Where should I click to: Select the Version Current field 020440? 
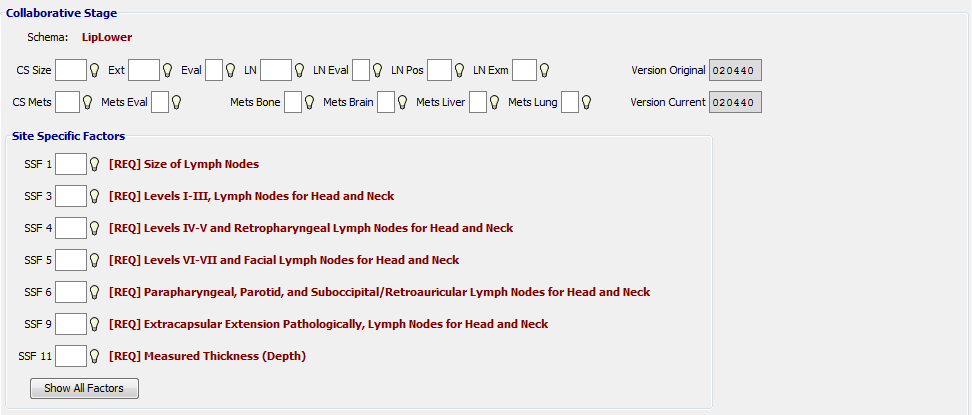735,102
